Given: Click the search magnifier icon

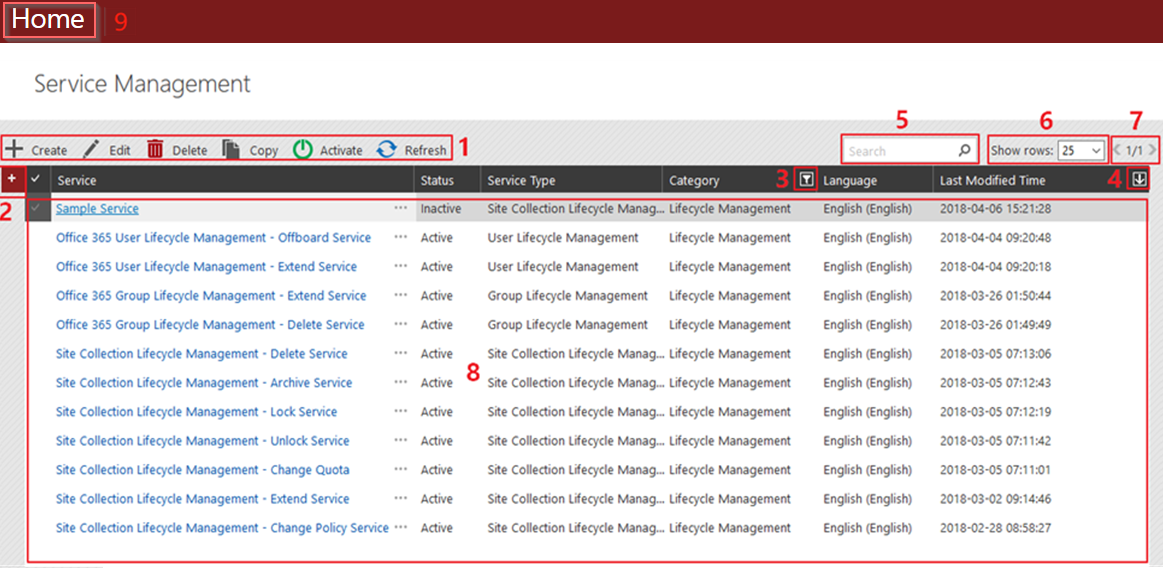Looking at the screenshot, I should point(964,150).
